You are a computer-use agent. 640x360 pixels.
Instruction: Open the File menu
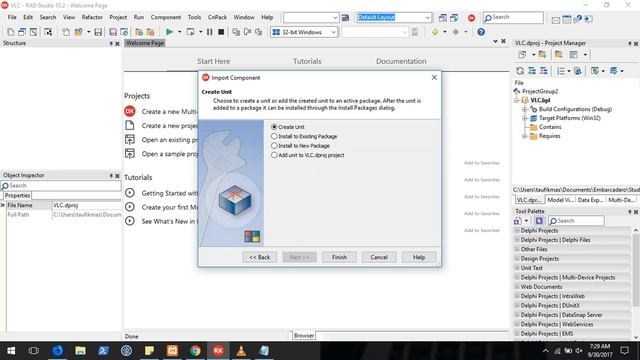pyautogui.click(x=12, y=17)
